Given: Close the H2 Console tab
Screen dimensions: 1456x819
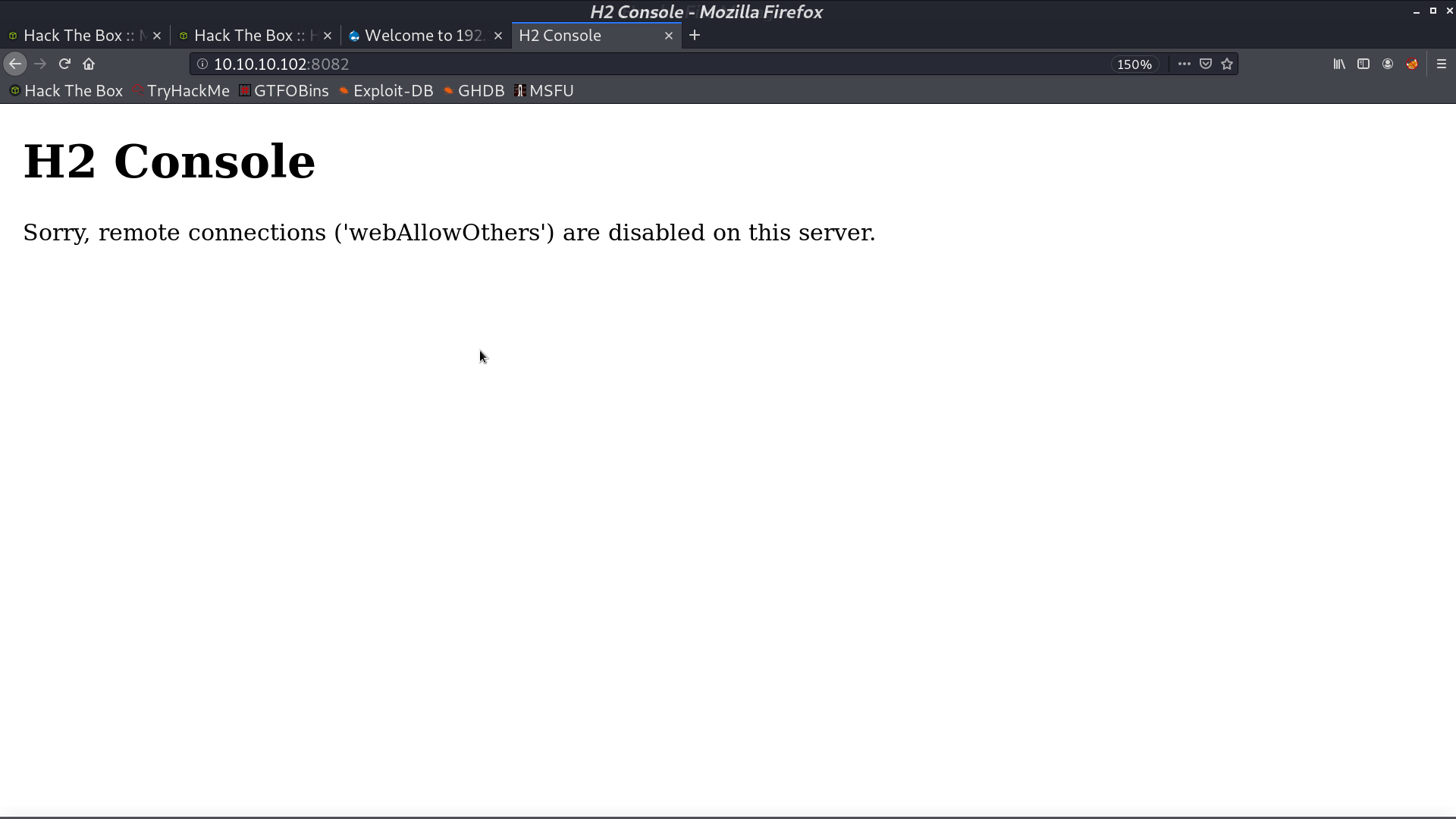Looking at the screenshot, I should (669, 36).
